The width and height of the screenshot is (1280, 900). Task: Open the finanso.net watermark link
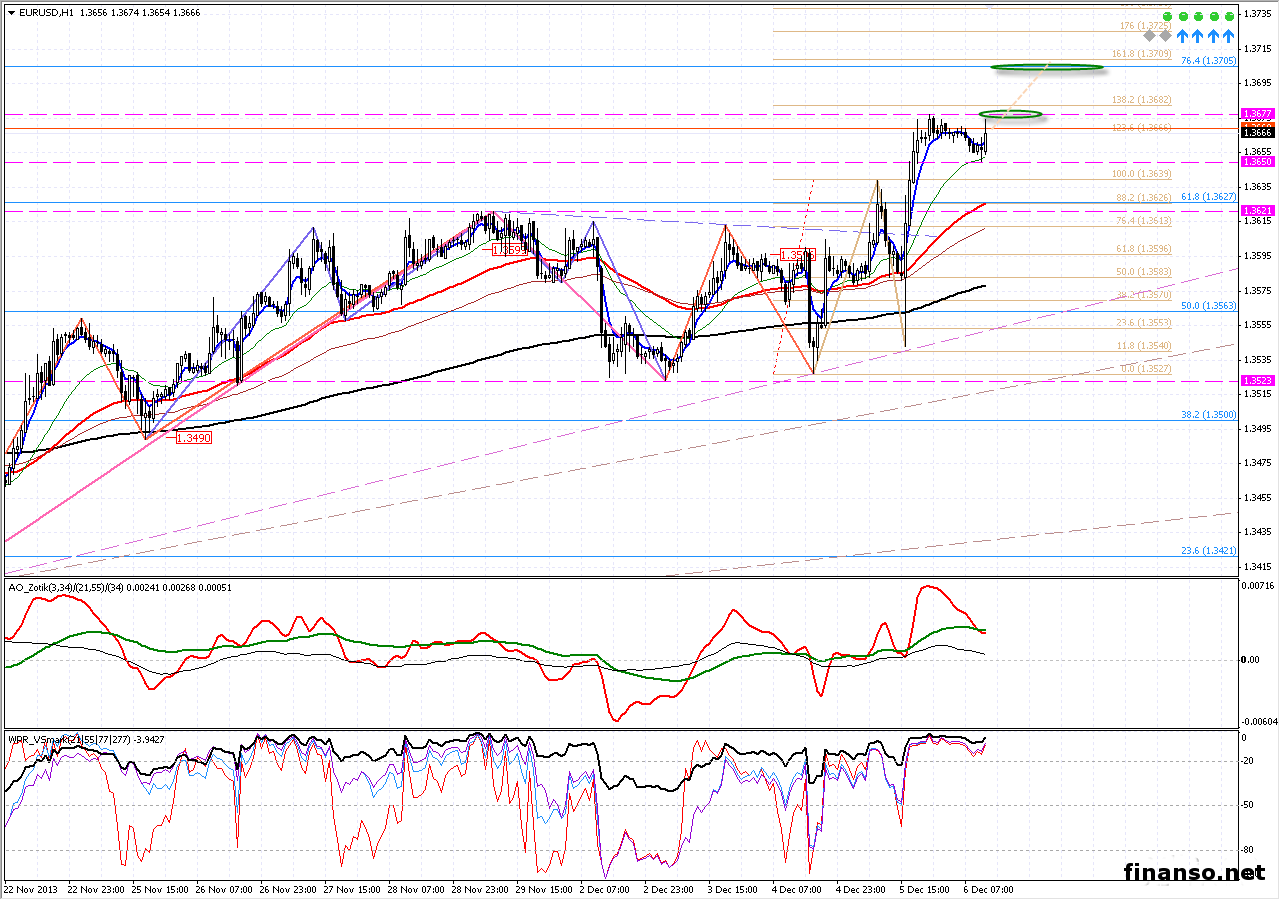pyautogui.click(x=1194, y=872)
